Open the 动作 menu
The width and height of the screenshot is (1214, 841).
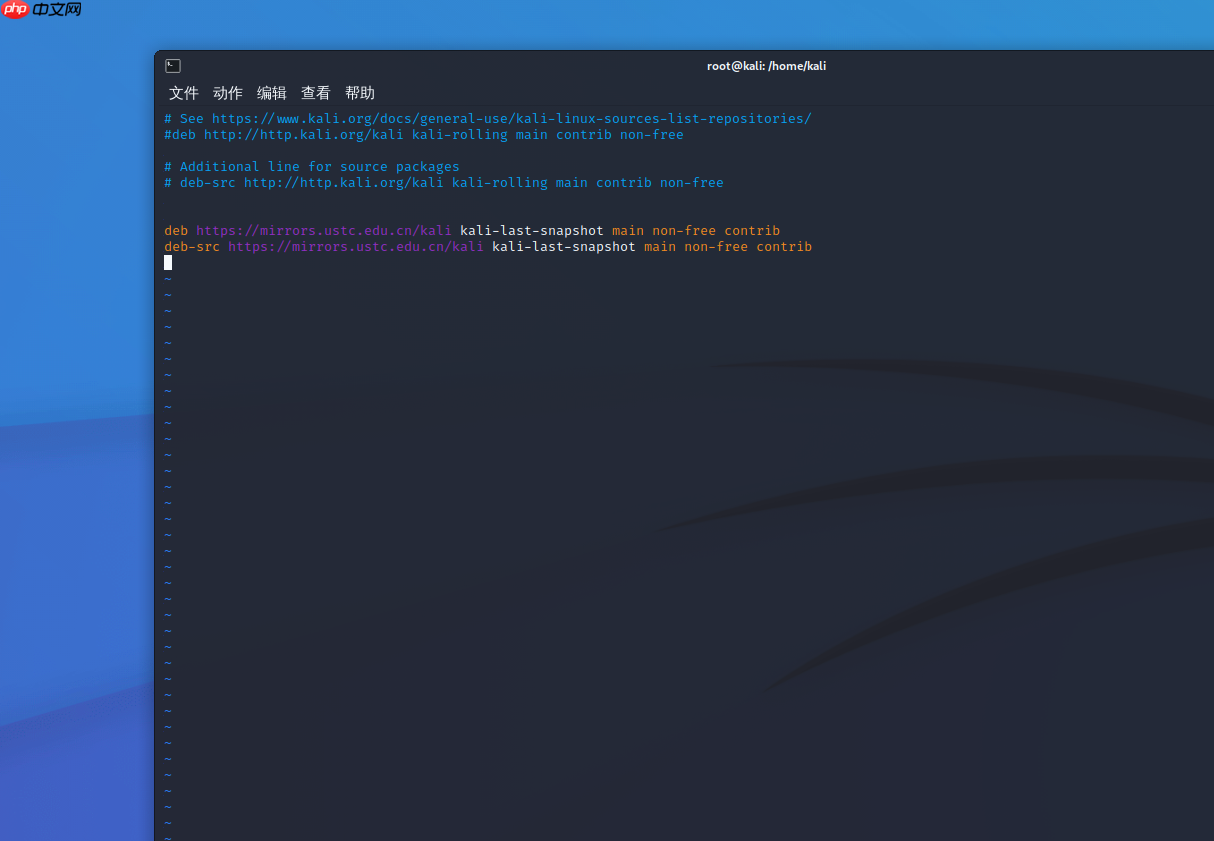click(227, 92)
